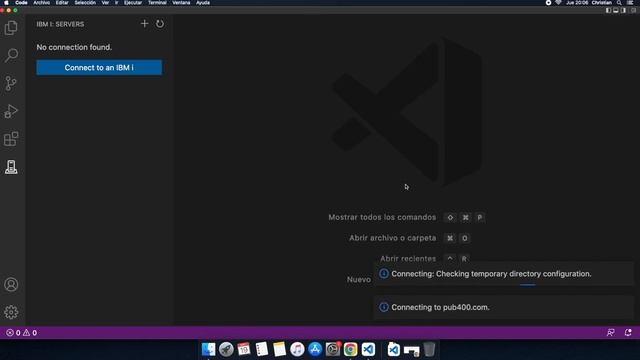Open customize layout icon

tap(633, 10)
